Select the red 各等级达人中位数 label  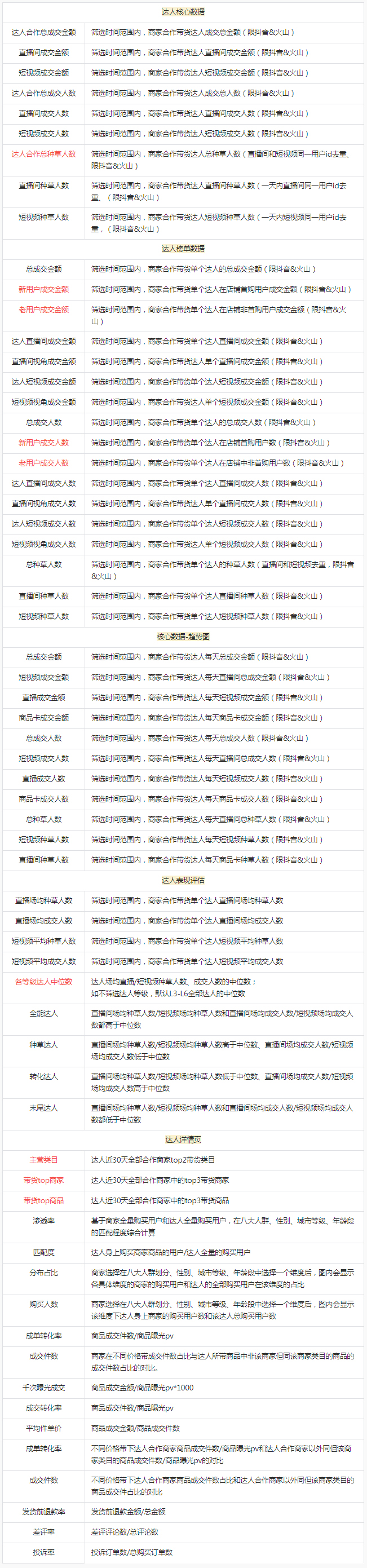(x=44, y=981)
